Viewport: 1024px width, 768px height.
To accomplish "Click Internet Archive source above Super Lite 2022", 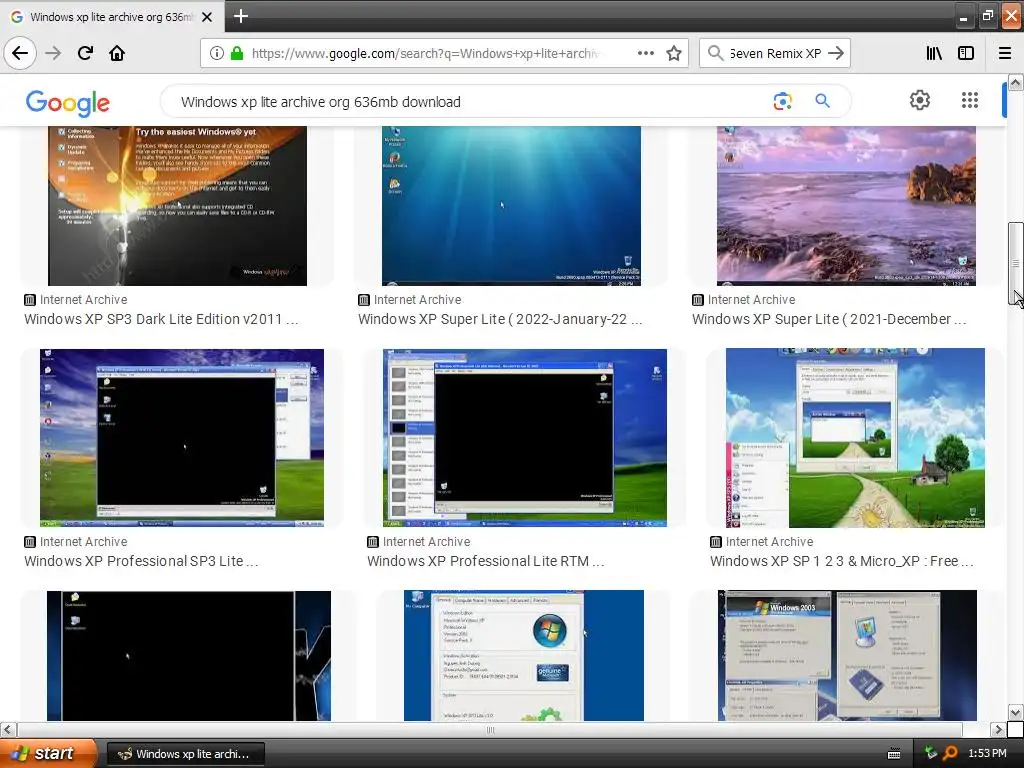I will tap(409, 300).
